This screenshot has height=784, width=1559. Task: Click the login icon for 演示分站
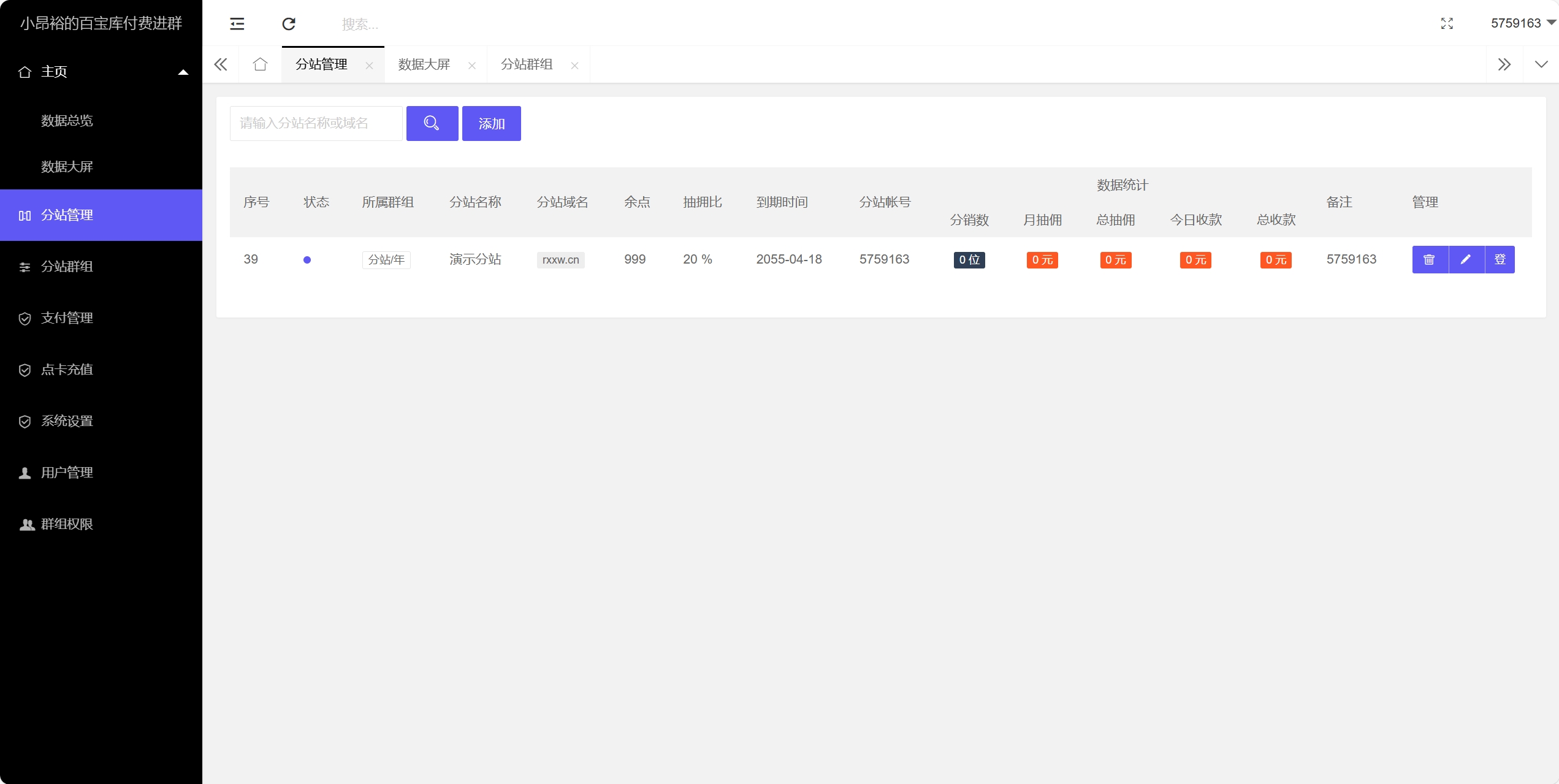[x=1500, y=259]
